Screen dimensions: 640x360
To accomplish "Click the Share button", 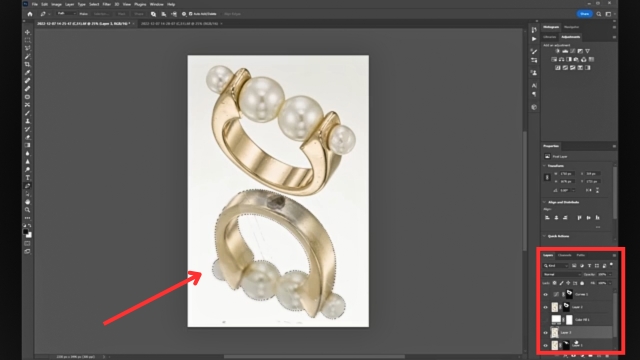I will (x=584, y=14).
